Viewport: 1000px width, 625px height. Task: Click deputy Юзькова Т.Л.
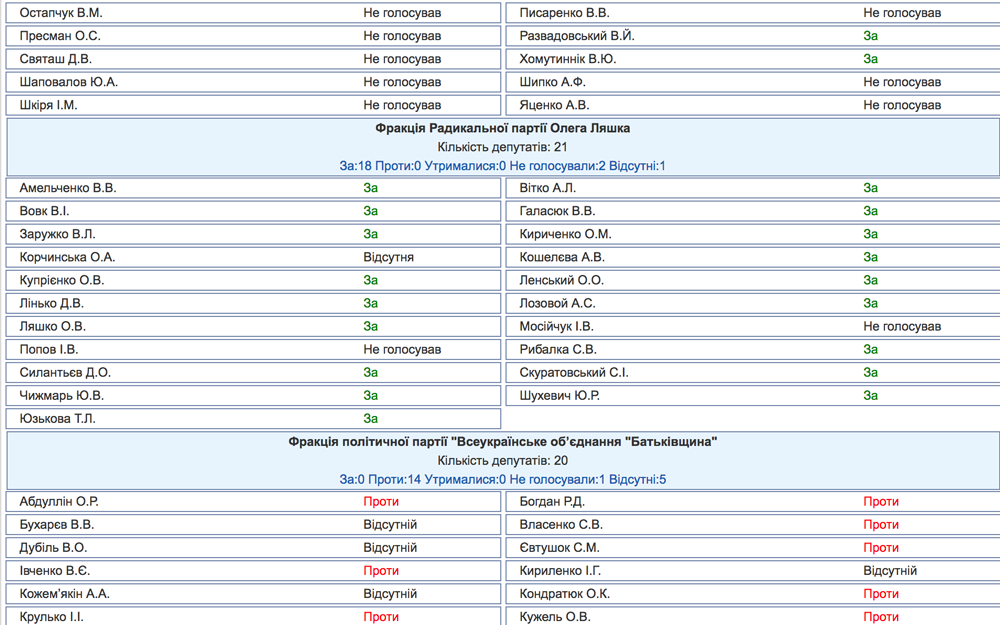pyautogui.click(x=57, y=419)
